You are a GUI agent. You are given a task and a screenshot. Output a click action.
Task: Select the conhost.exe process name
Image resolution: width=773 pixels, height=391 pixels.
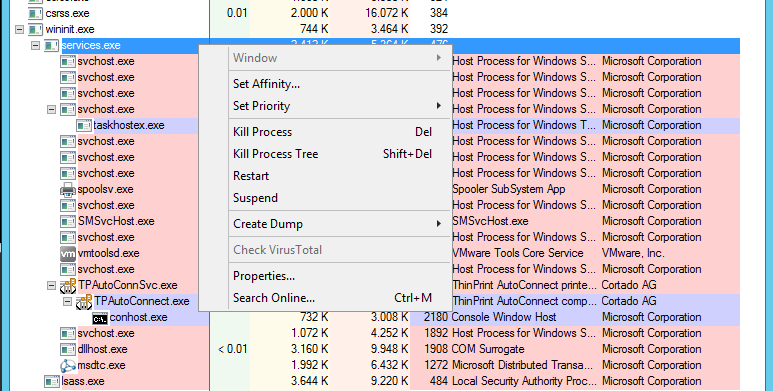click(139, 318)
